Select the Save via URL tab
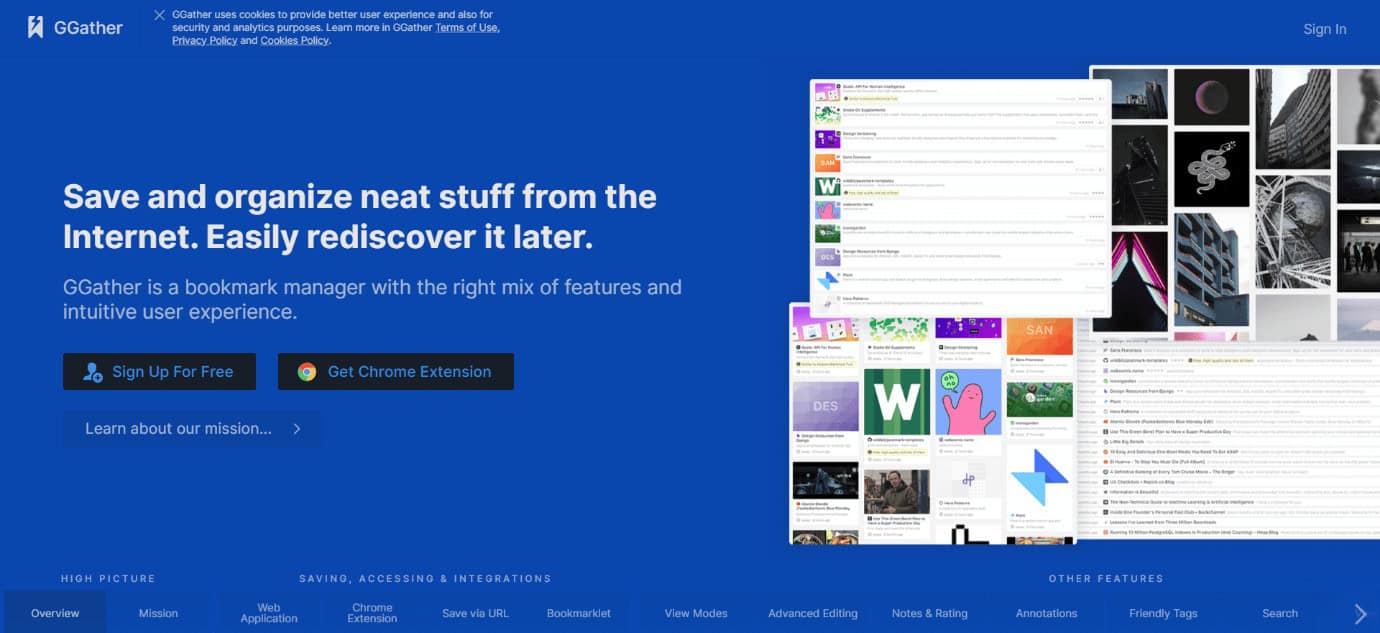Viewport: 1380px width, 633px height. point(476,613)
